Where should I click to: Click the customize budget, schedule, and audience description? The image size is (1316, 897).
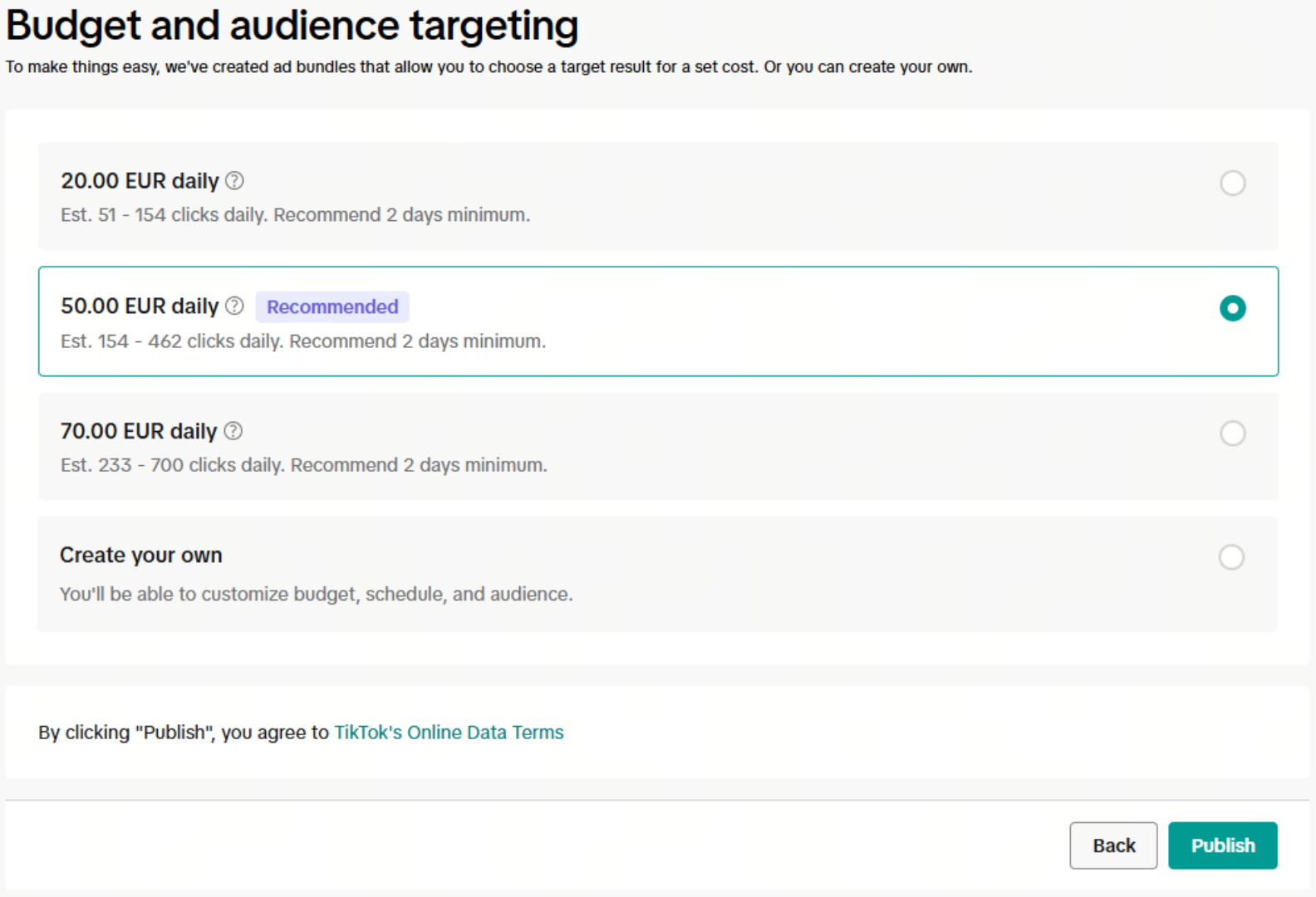point(317,594)
